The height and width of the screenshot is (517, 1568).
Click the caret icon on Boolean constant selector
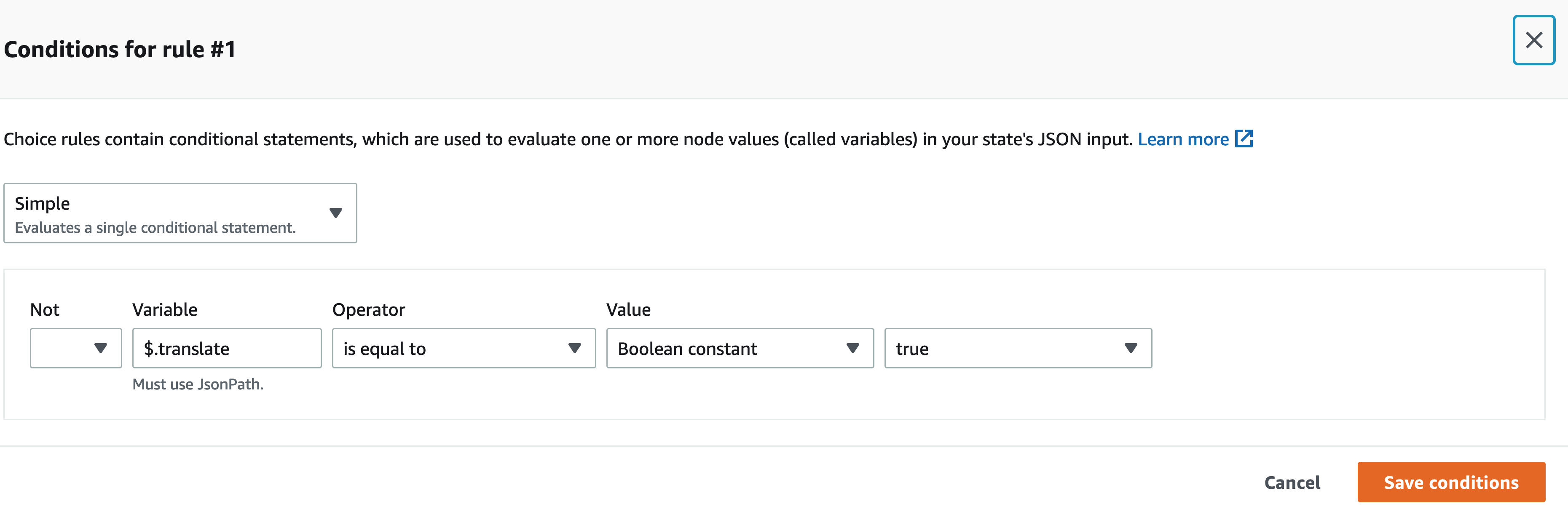point(852,349)
